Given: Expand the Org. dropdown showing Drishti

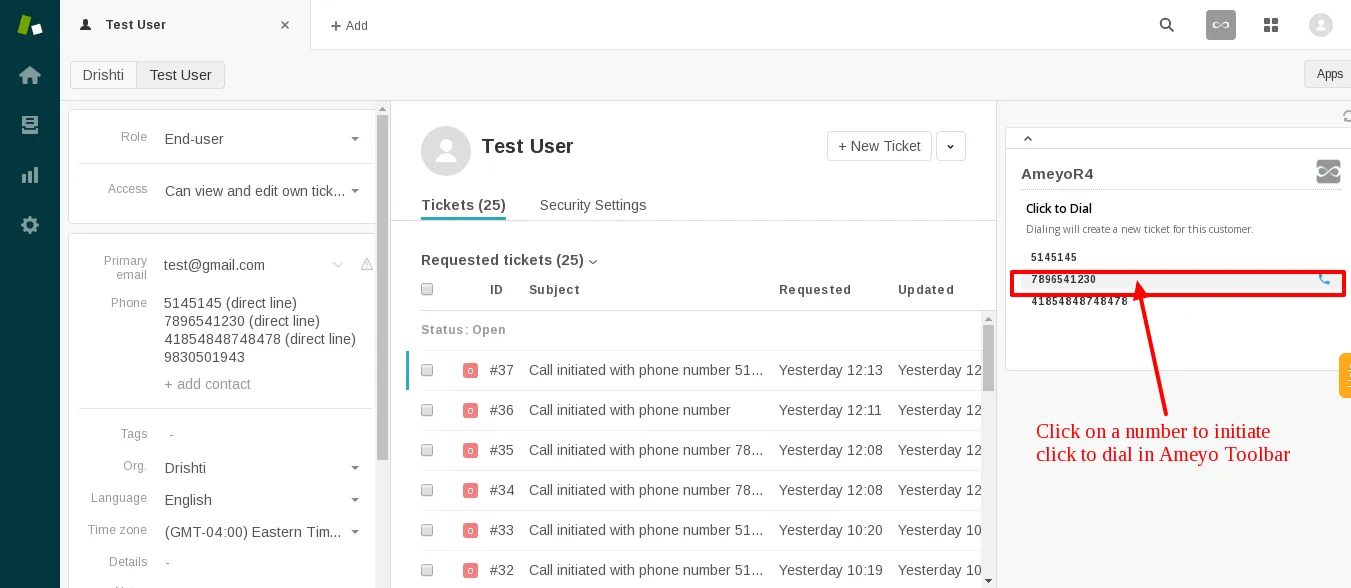Looking at the screenshot, I should pos(263,468).
